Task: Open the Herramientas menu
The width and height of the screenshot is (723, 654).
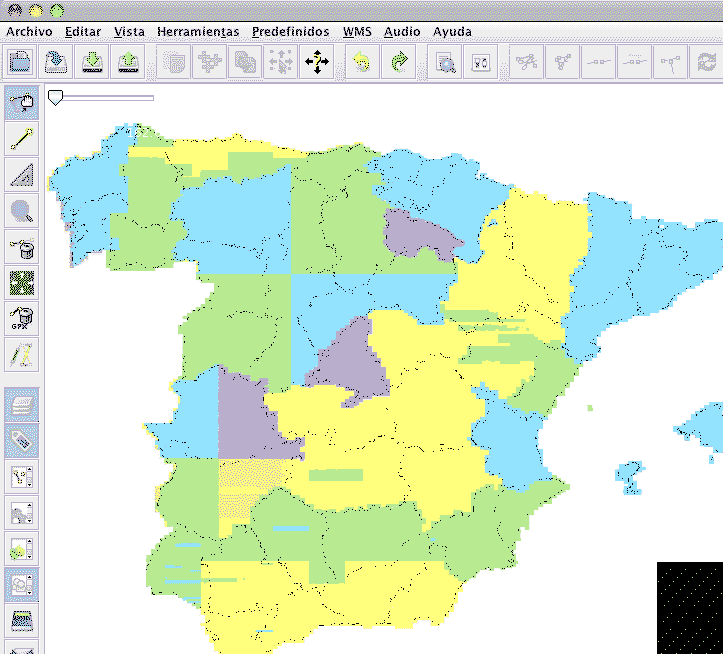Action: pos(198,32)
